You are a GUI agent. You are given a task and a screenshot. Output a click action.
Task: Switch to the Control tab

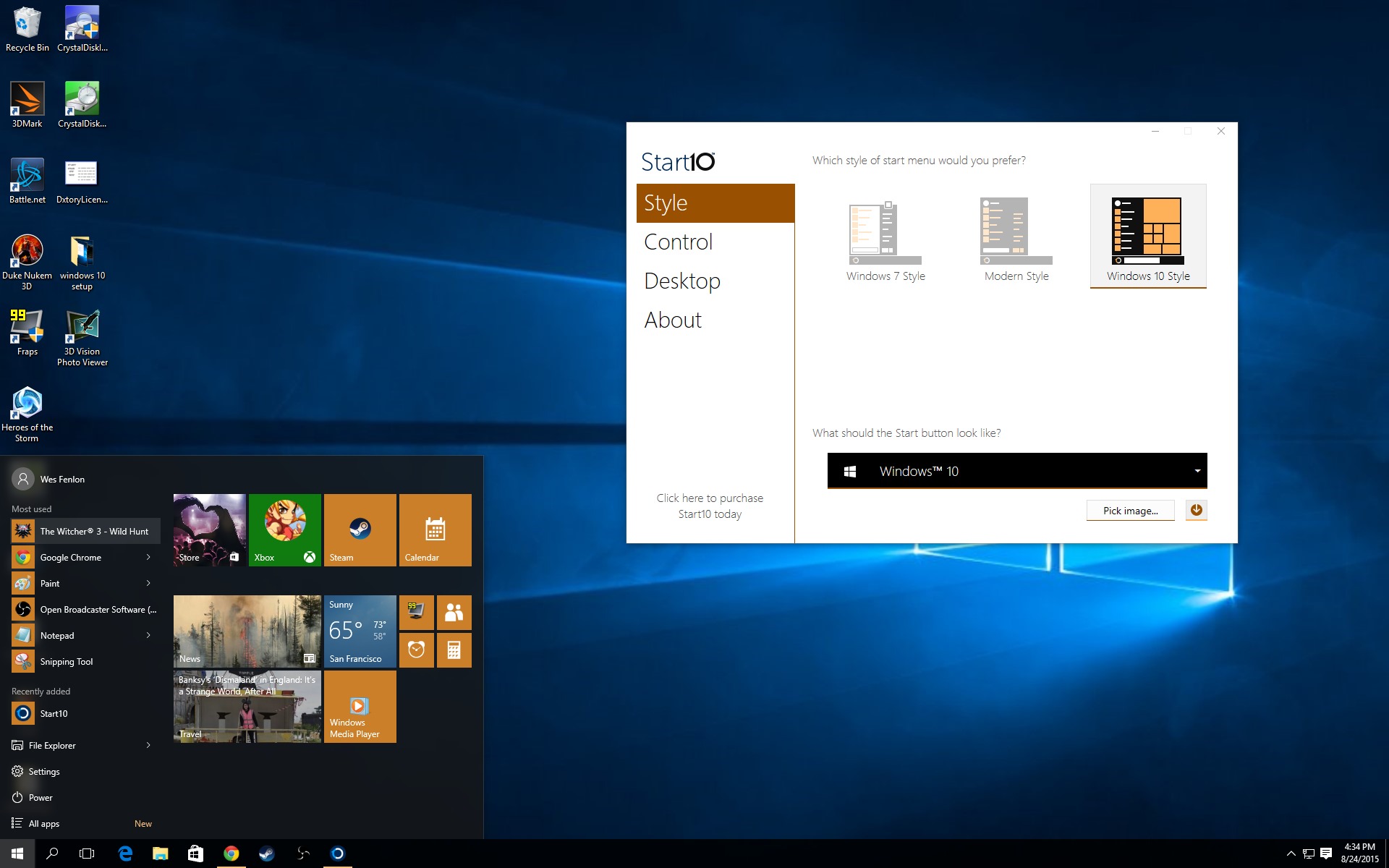click(678, 242)
